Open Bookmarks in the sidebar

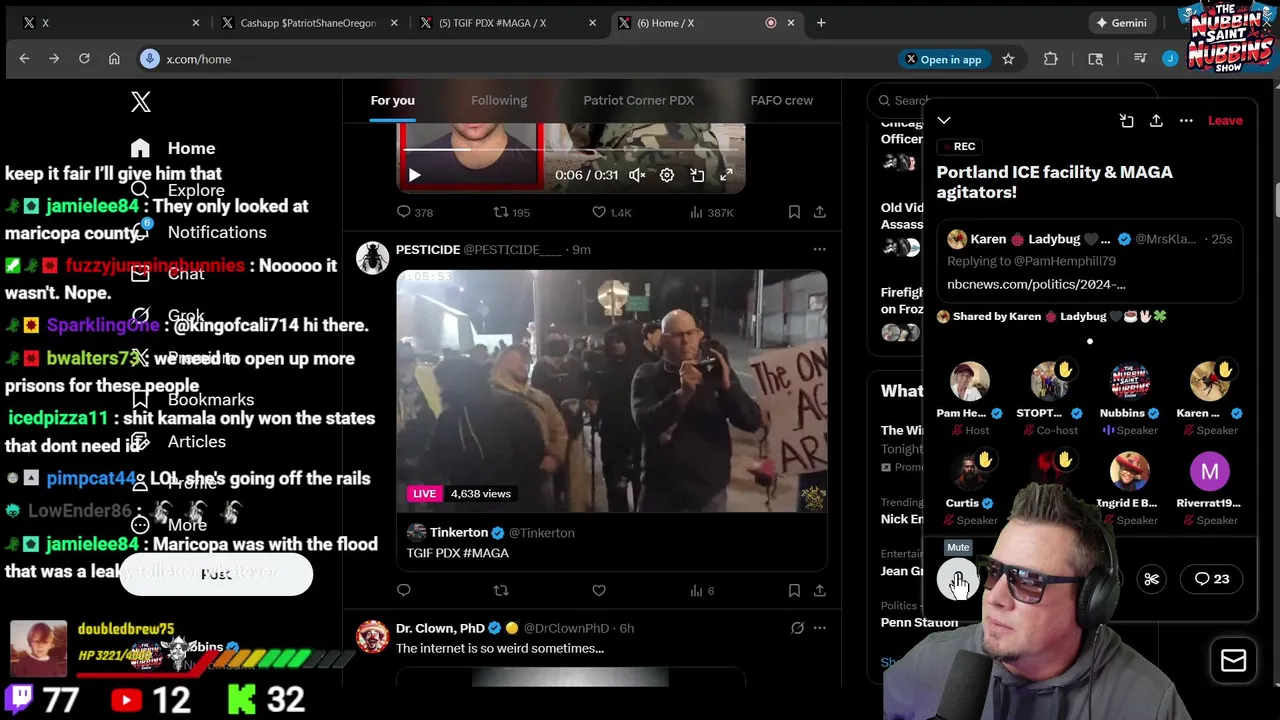[192, 399]
